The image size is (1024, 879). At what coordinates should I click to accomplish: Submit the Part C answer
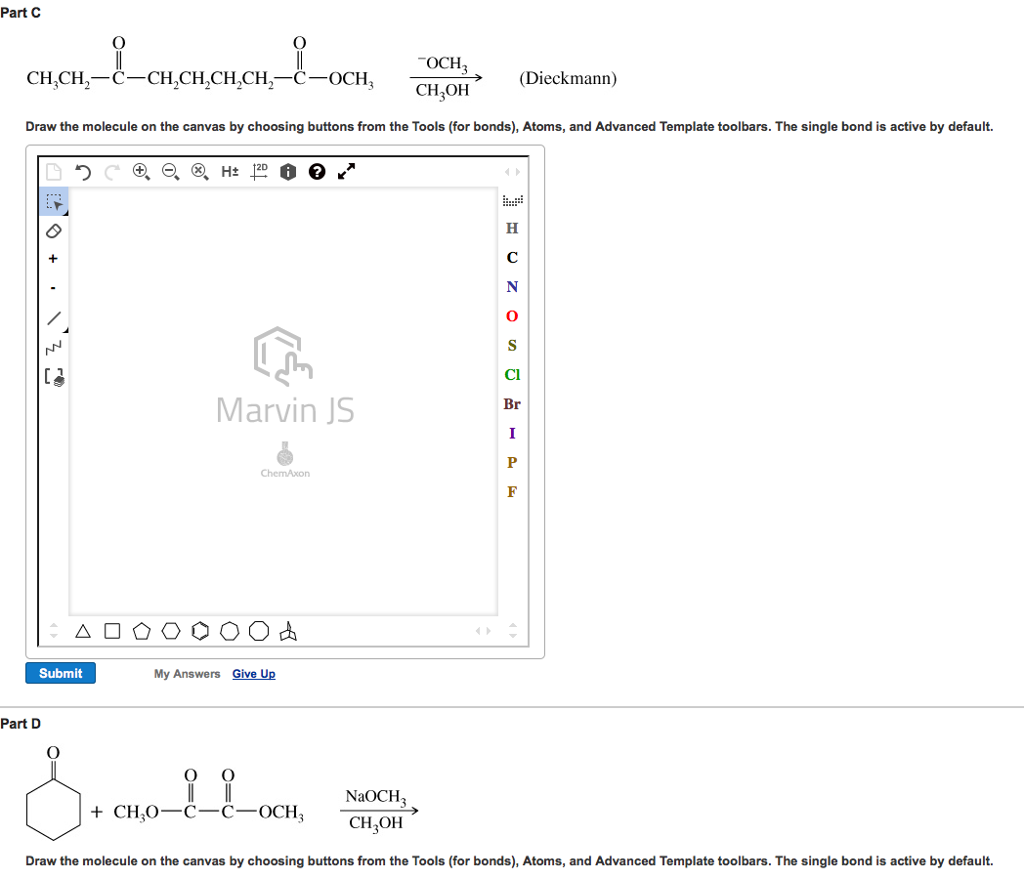pyautogui.click(x=61, y=673)
